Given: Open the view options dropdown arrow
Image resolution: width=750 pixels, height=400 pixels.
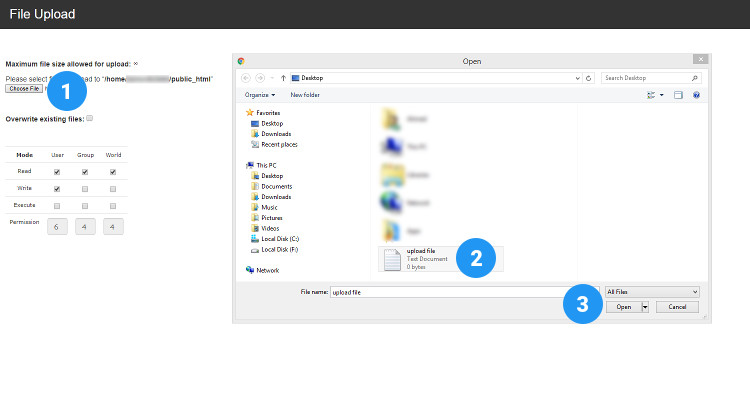Looking at the screenshot, I should point(662,95).
